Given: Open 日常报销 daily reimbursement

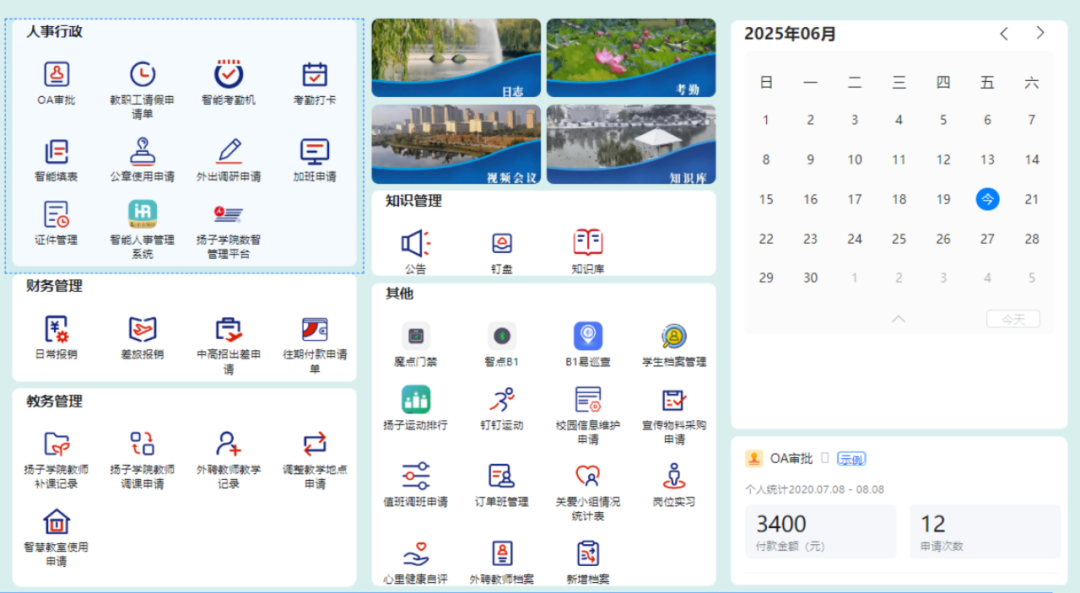Looking at the screenshot, I should coord(56,335).
